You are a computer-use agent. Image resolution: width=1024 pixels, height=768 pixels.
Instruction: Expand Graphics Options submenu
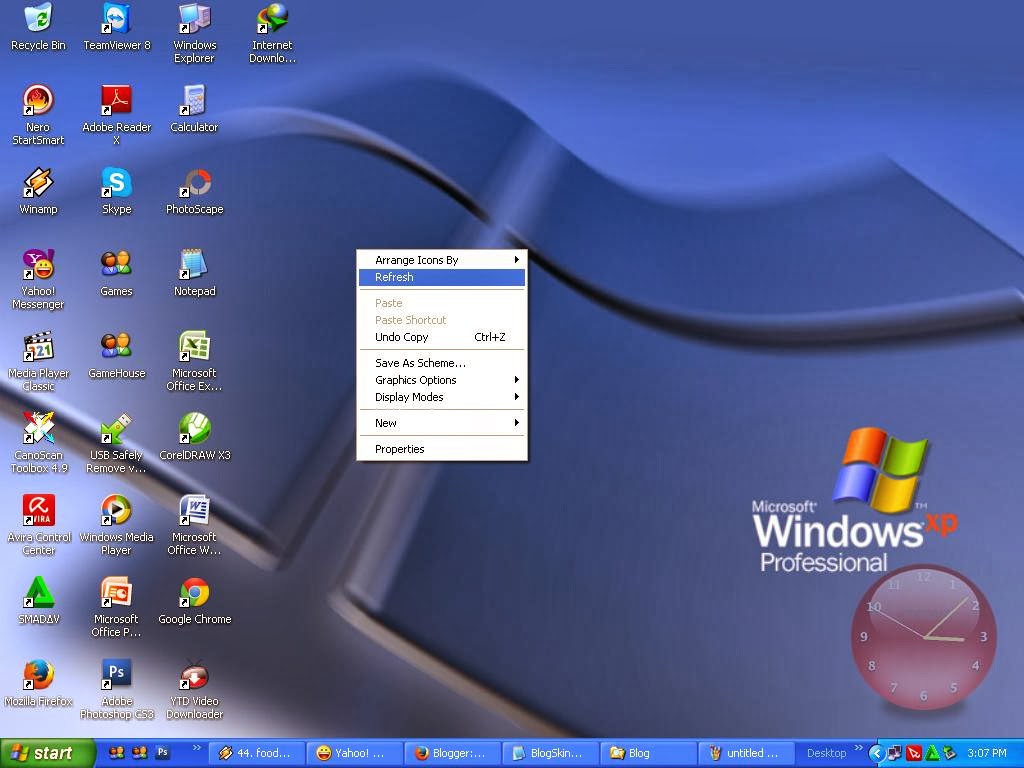pos(442,380)
